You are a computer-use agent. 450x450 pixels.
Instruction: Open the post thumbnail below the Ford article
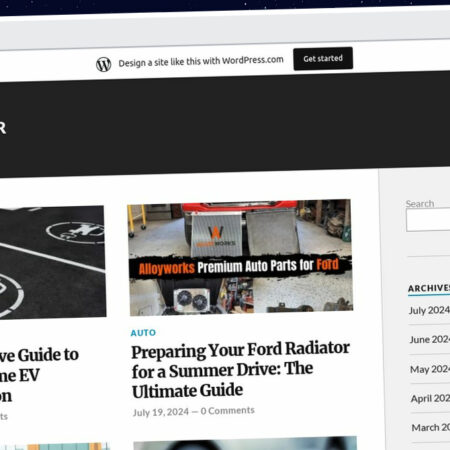click(x=245, y=443)
